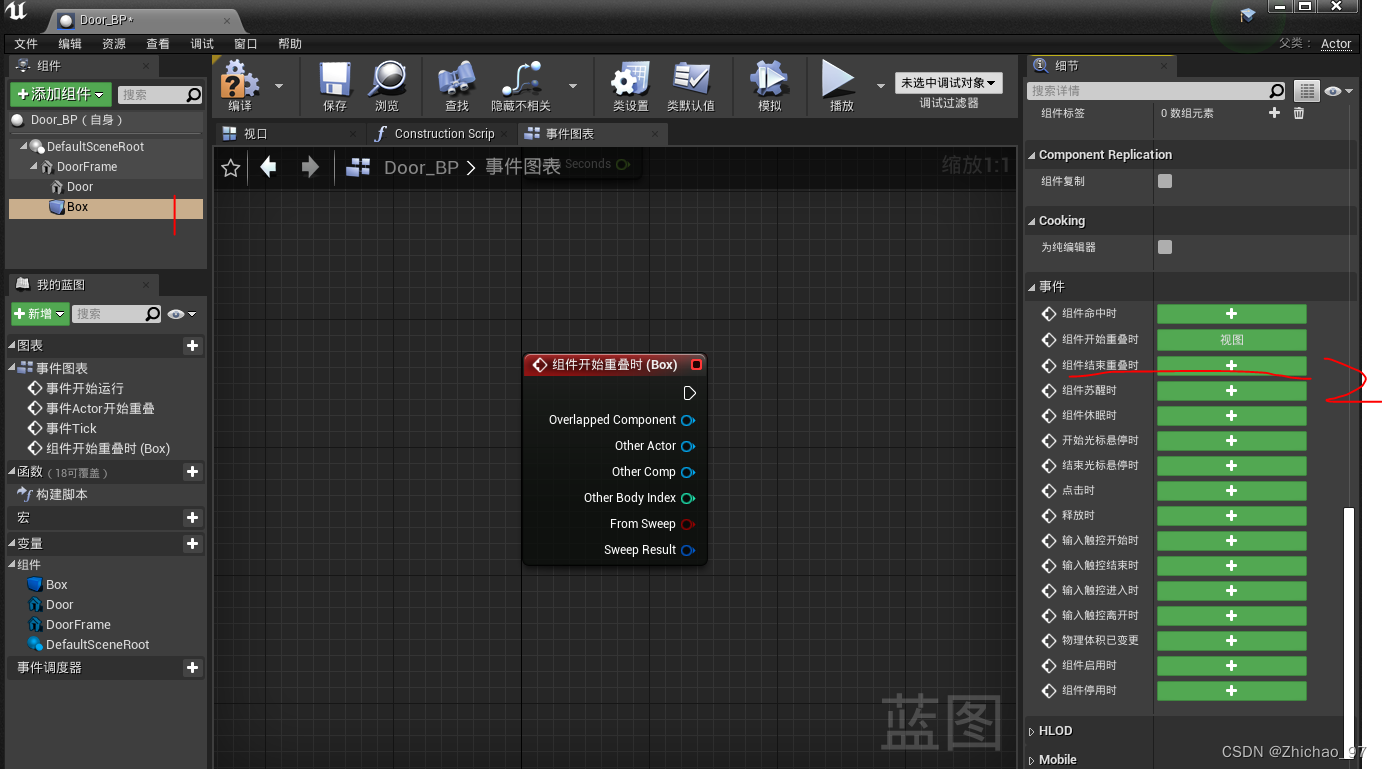Open 浏览 (Browse) magnifier icon
Viewport: 1382px width, 769px height.
click(x=387, y=80)
